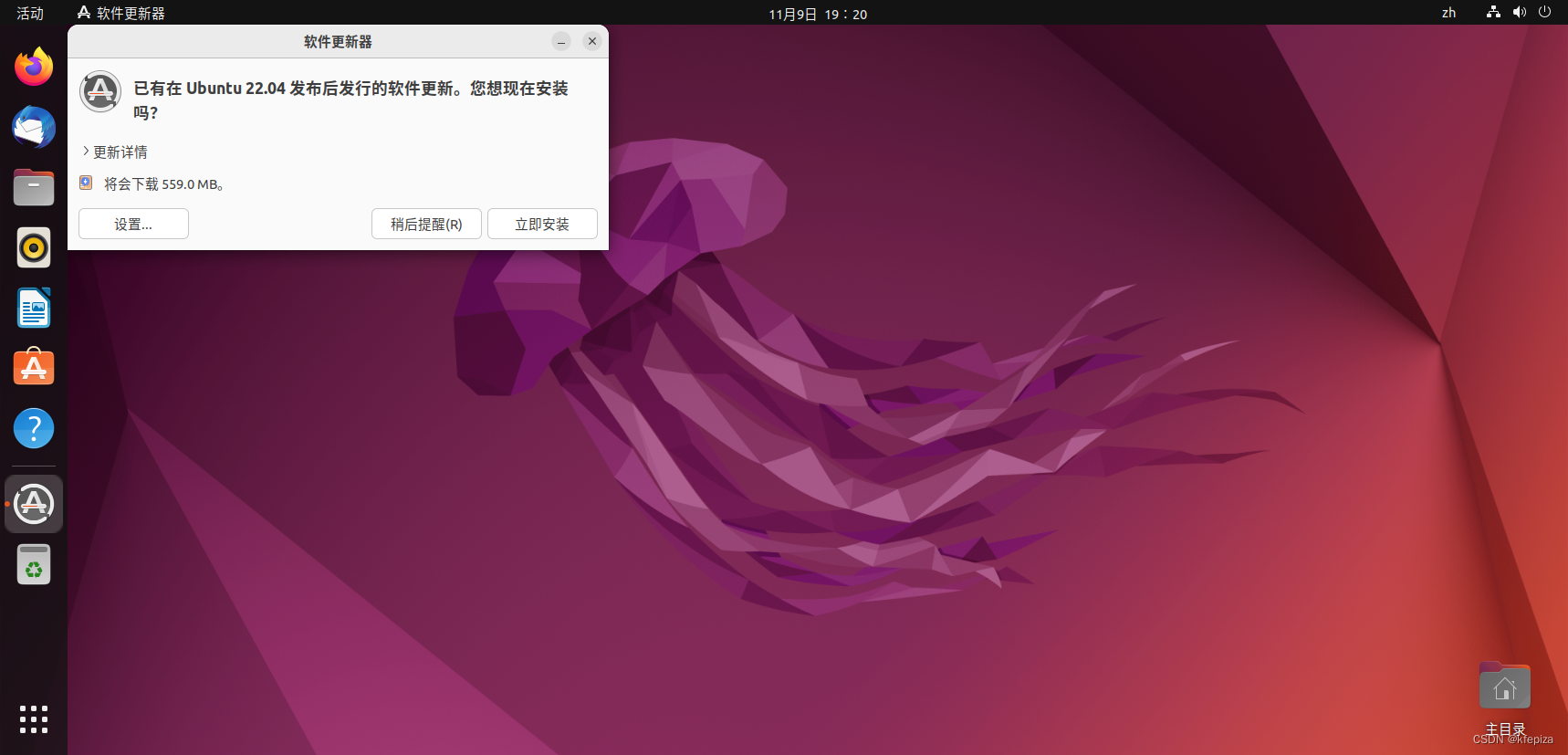The image size is (1568, 755).
Task: Open the zh input source menu
Action: [1448, 13]
